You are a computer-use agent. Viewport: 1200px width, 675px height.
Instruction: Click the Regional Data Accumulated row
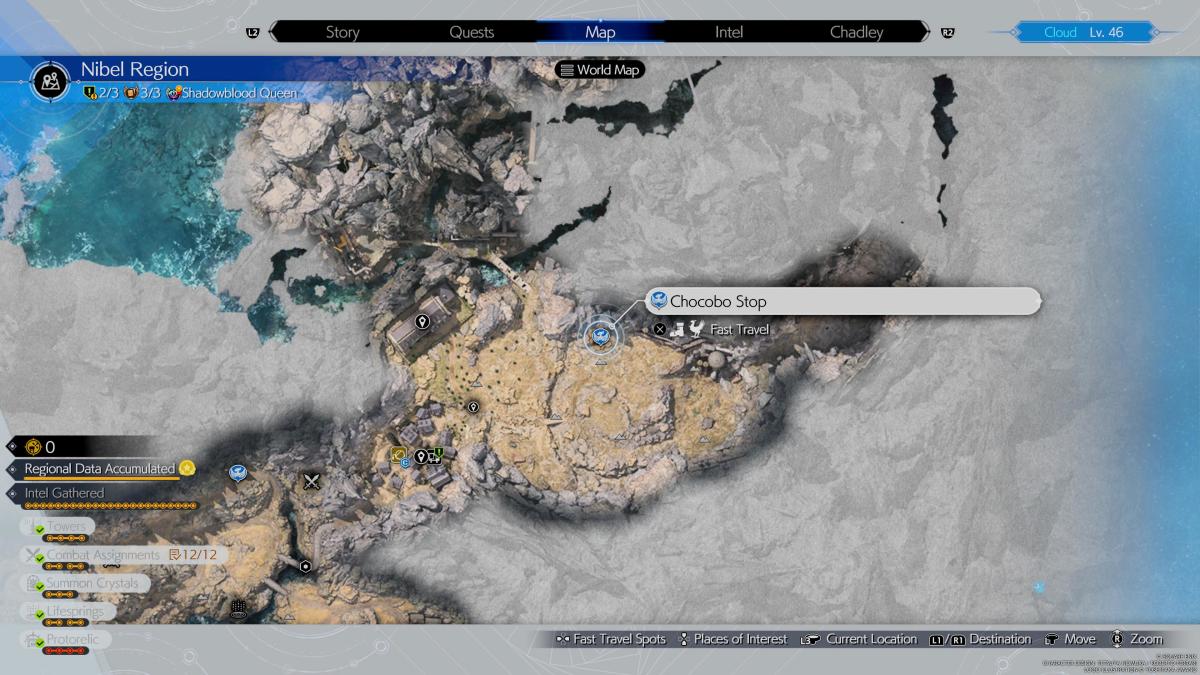pos(100,468)
